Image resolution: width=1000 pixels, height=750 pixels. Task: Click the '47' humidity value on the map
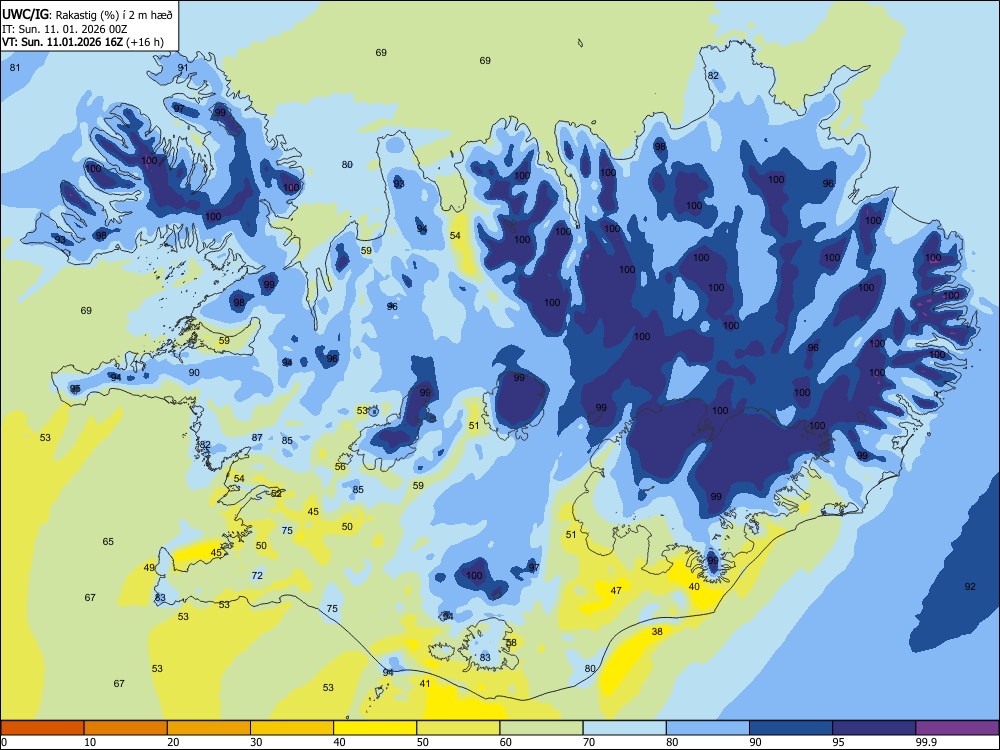[616, 591]
